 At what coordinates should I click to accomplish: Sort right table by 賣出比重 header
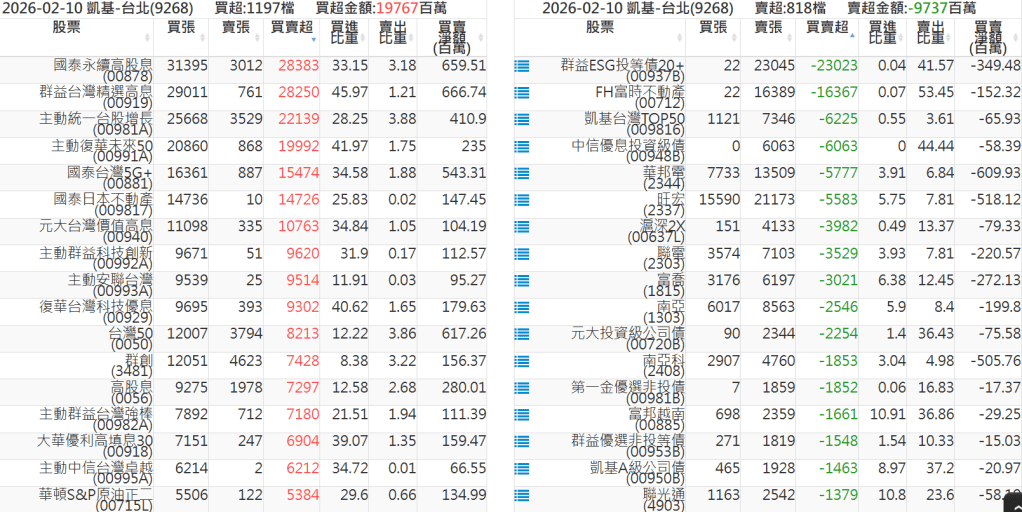[930, 33]
